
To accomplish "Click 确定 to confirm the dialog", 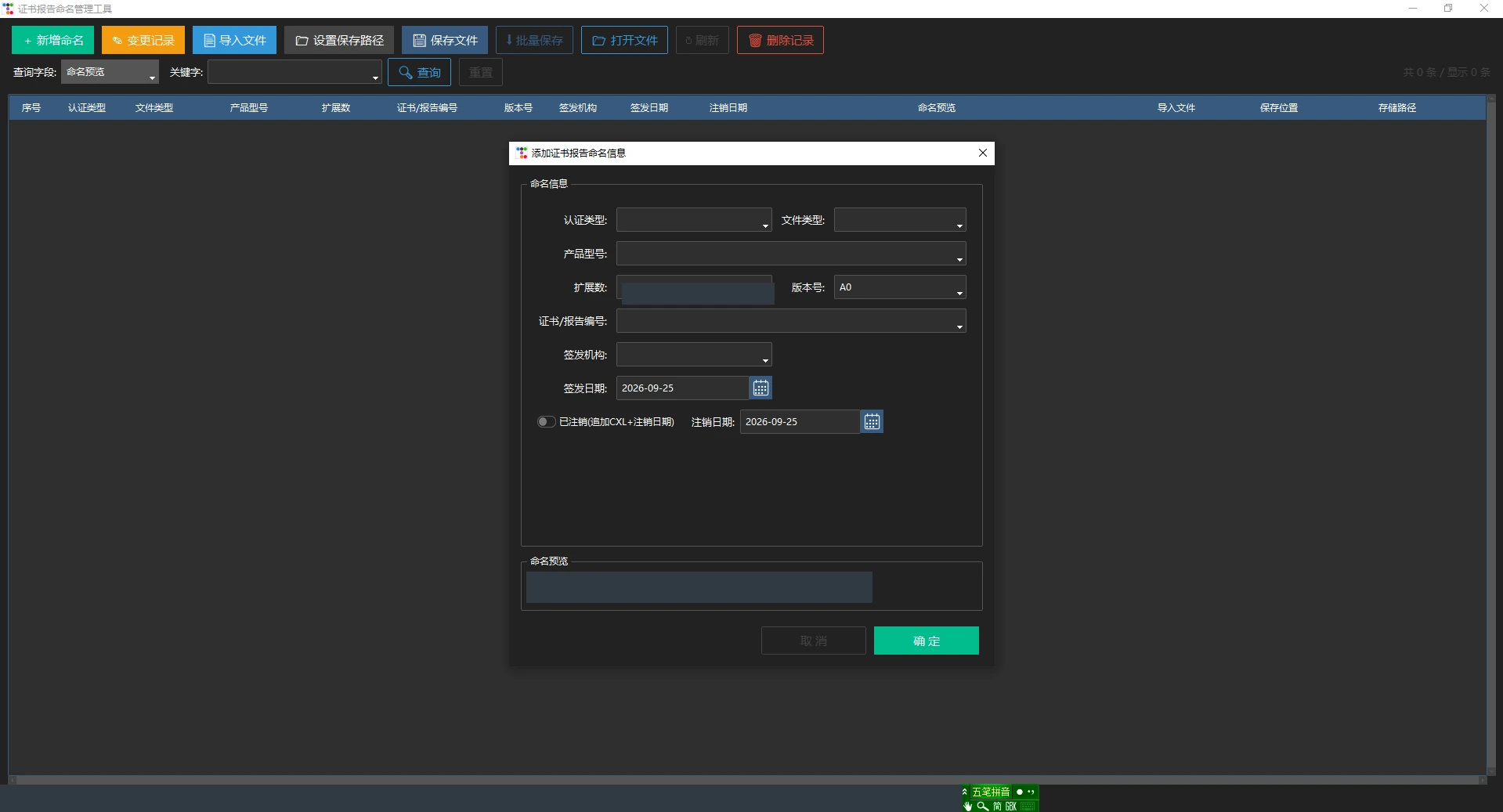I will pos(927,641).
